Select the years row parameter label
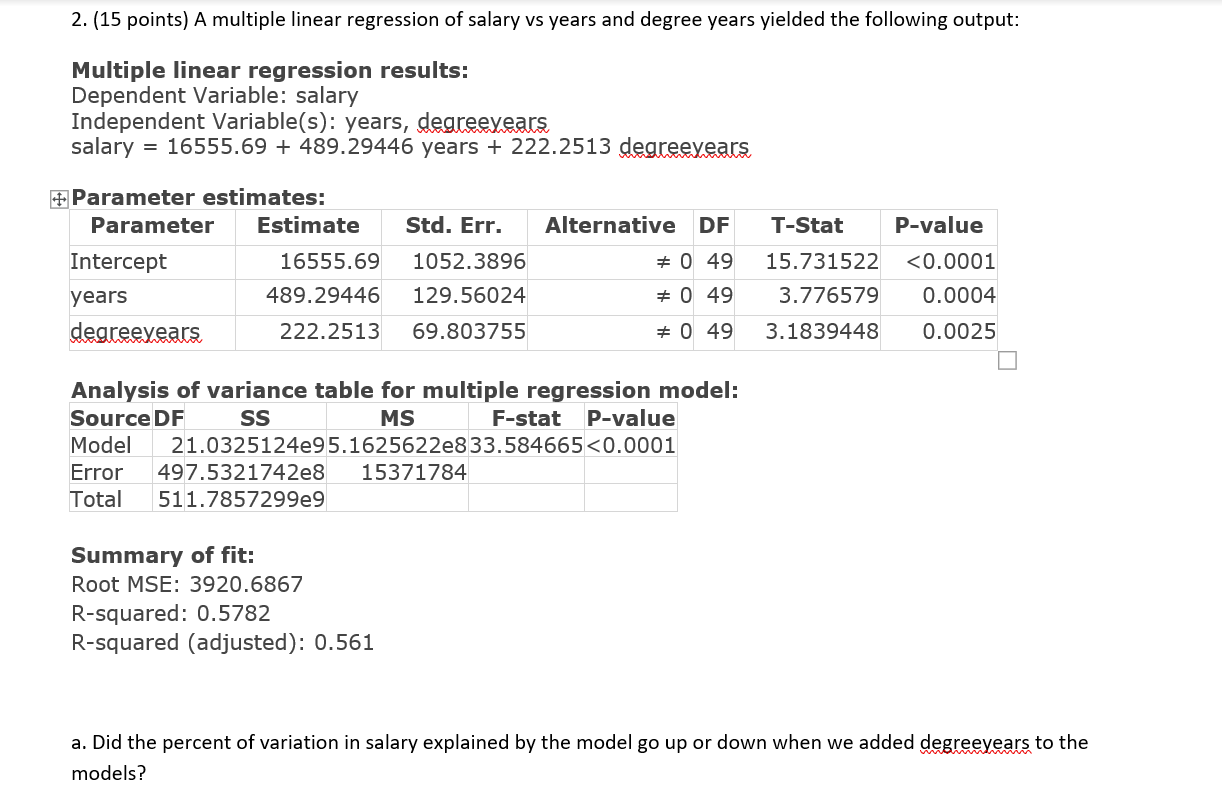1222x799 pixels. [97, 296]
